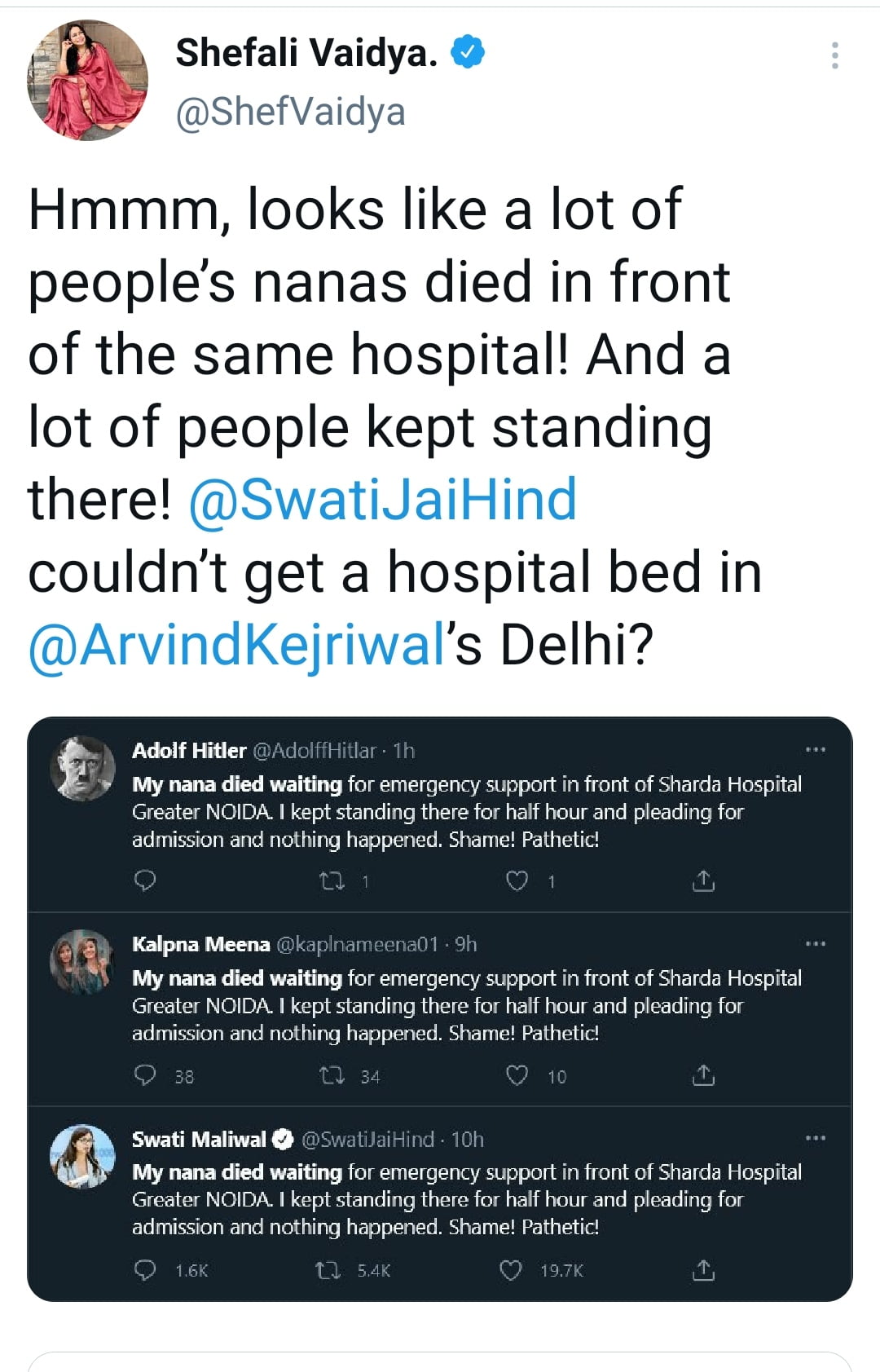
Task: Open the @ArvindKejriwal mention link
Action: pyautogui.click(x=236, y=644)
